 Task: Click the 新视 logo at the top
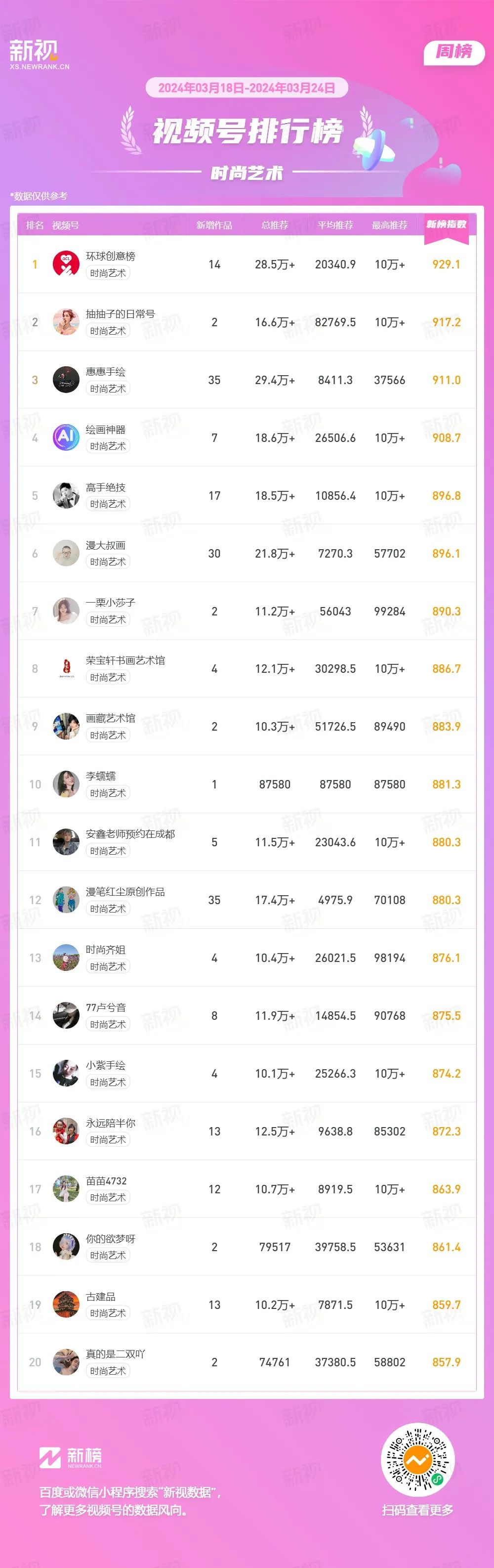click(x=39, y=54)
